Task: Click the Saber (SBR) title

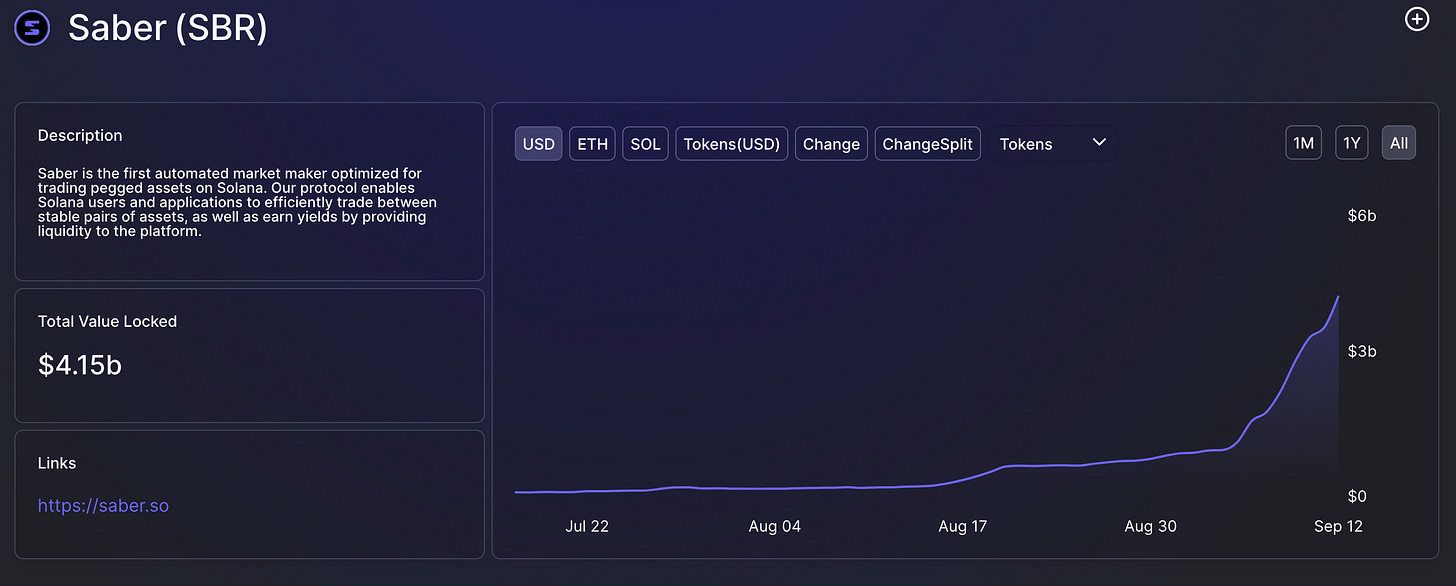Action: coord(168,28)
